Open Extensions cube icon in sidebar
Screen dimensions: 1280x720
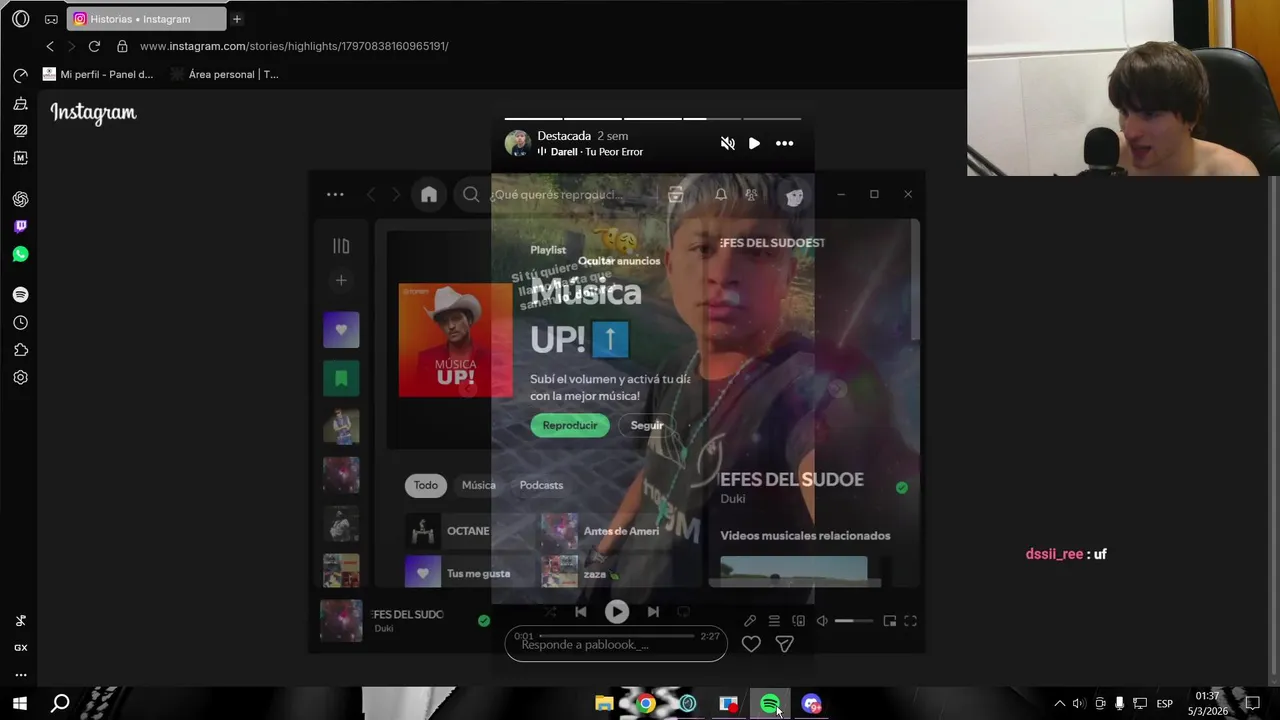(x=20, y=350)
